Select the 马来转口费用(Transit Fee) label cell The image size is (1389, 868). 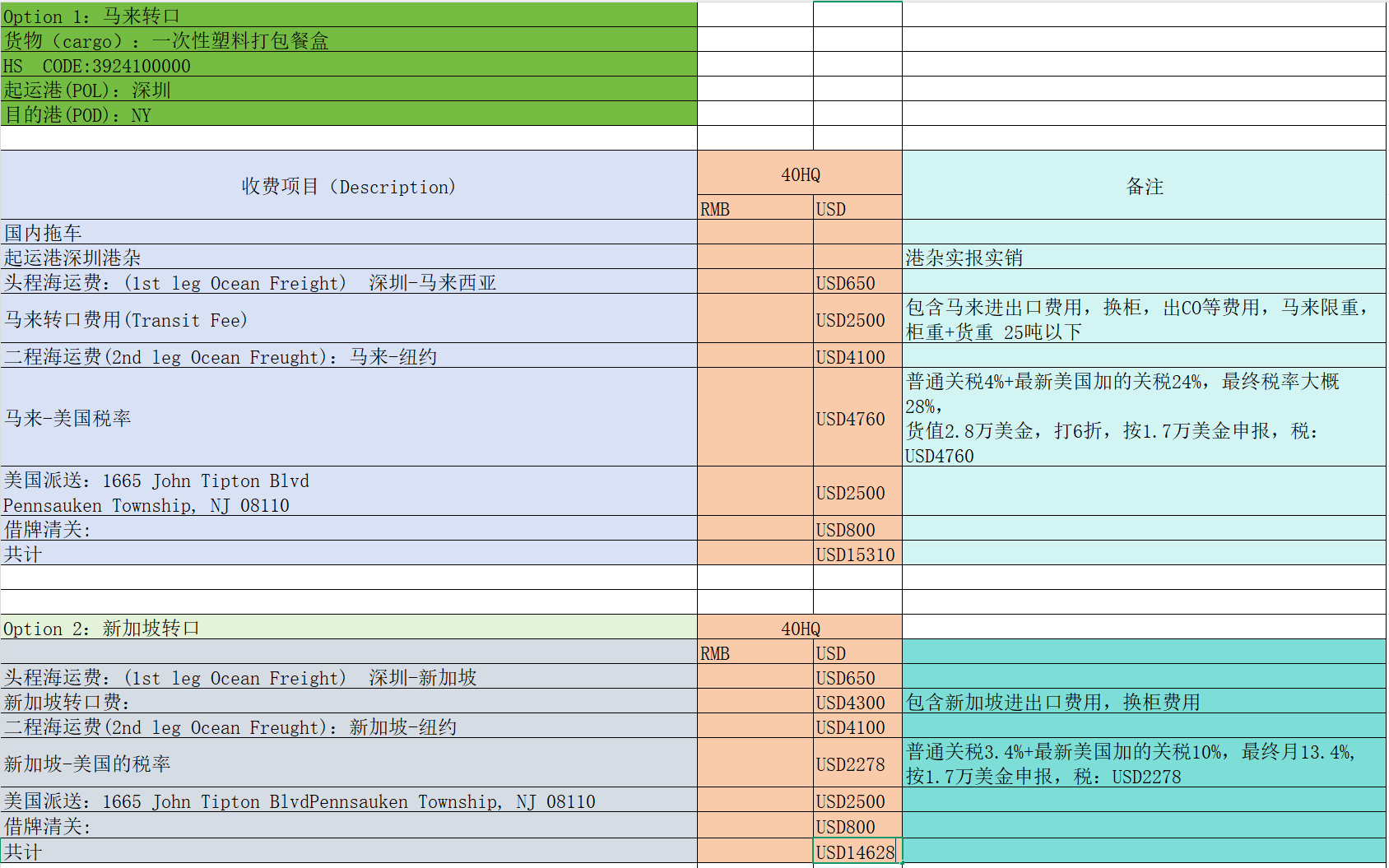point(348,320)
